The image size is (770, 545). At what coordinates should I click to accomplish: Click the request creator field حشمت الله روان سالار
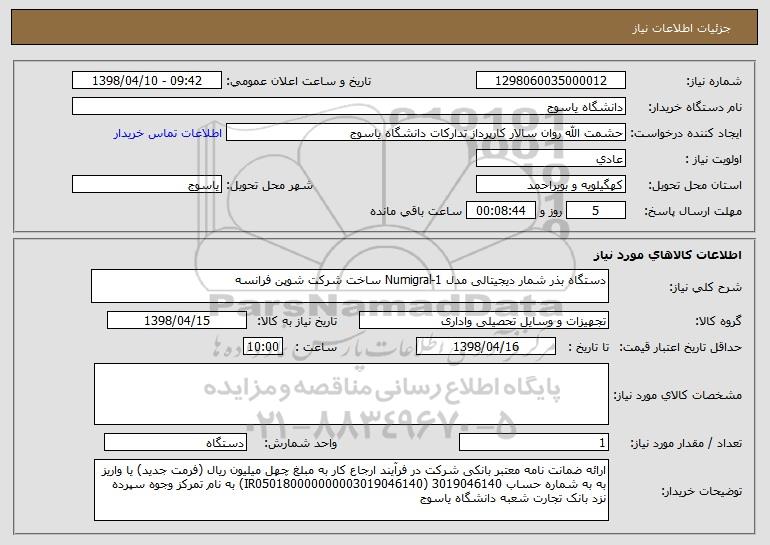point(426,133)
